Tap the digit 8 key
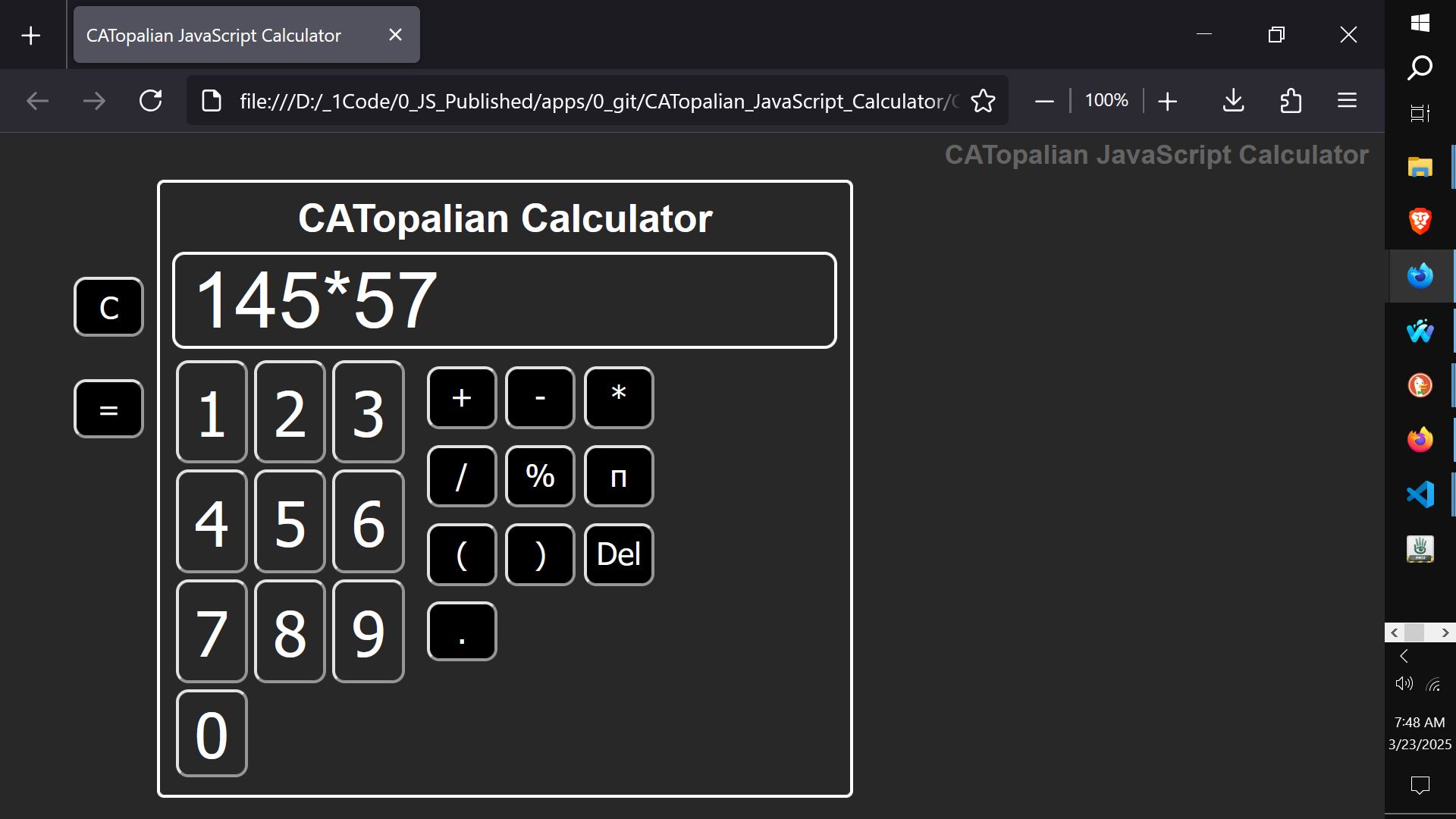 coord(290,632)
